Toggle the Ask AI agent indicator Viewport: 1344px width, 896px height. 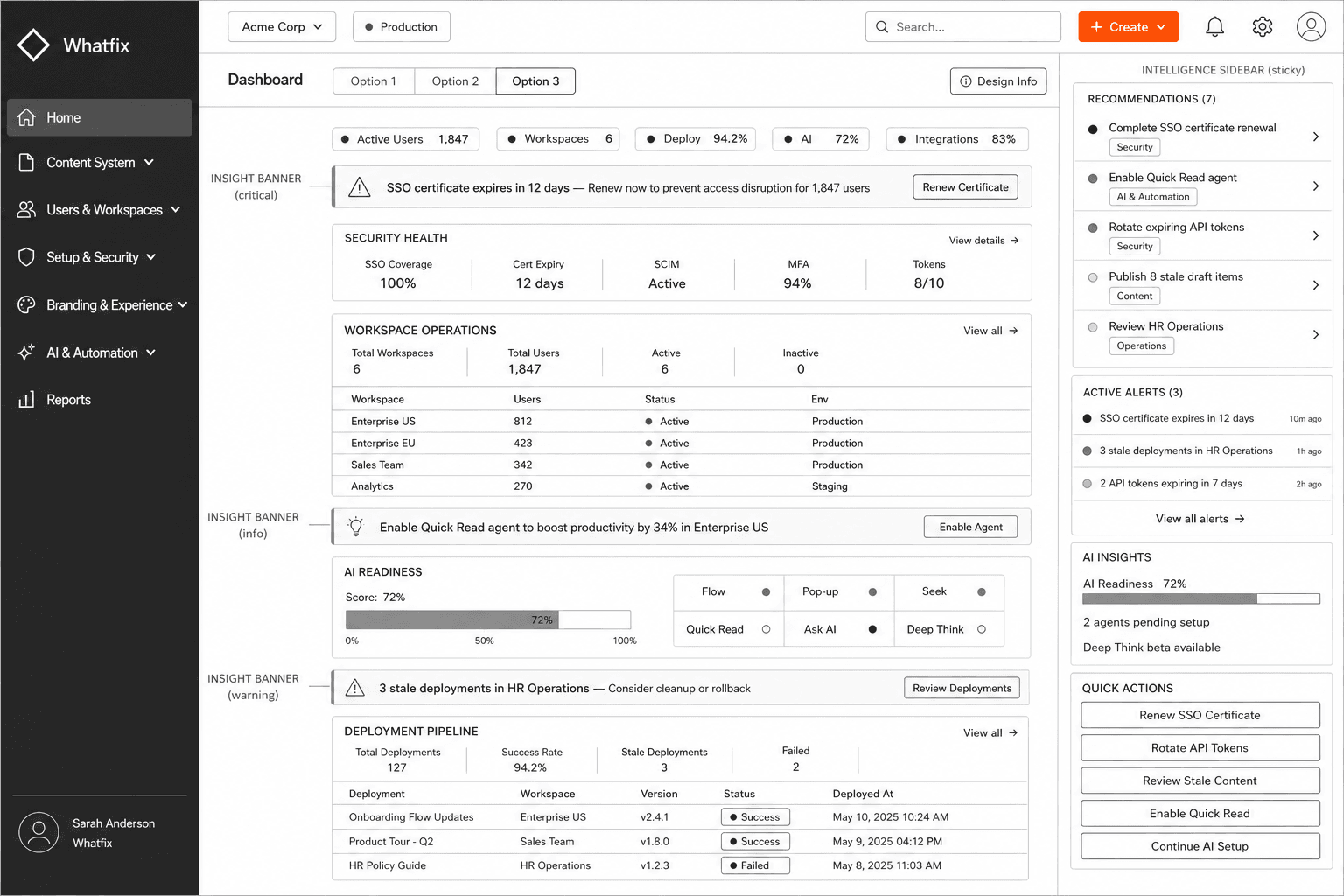click(x=872, y=629)
